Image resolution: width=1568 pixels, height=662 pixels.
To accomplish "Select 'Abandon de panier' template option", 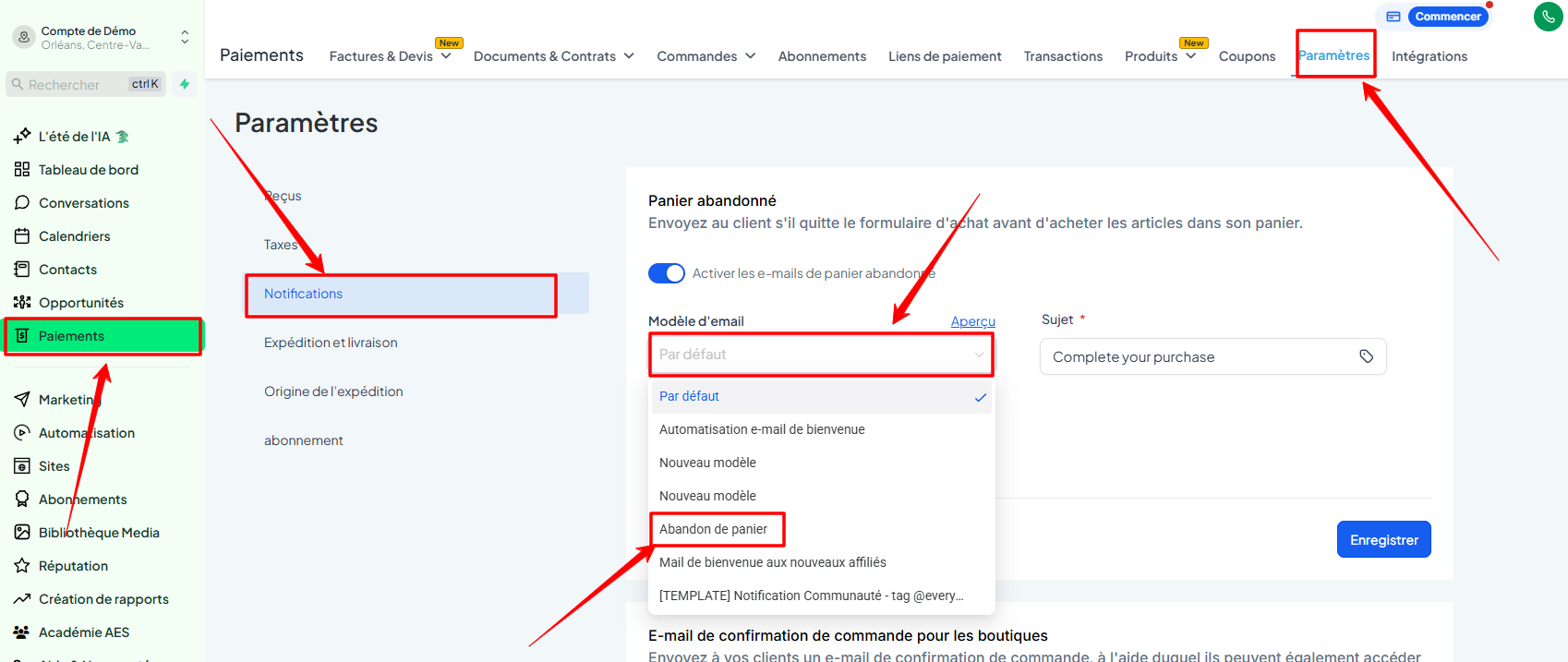I will coord(713,529).
